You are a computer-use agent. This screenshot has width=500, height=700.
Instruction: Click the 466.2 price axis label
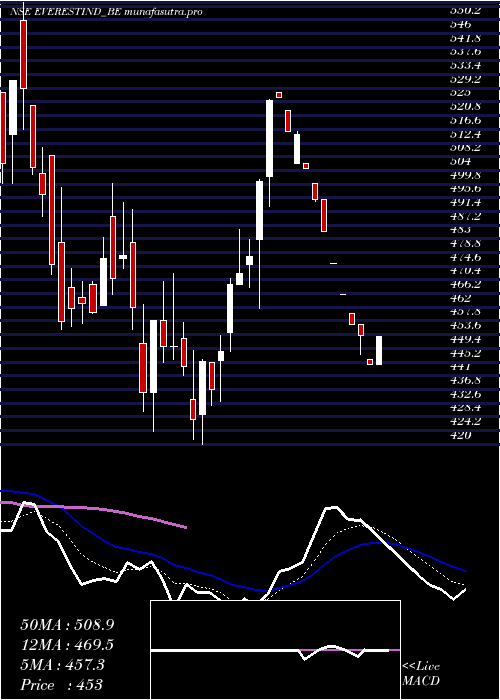click(465, 284)
